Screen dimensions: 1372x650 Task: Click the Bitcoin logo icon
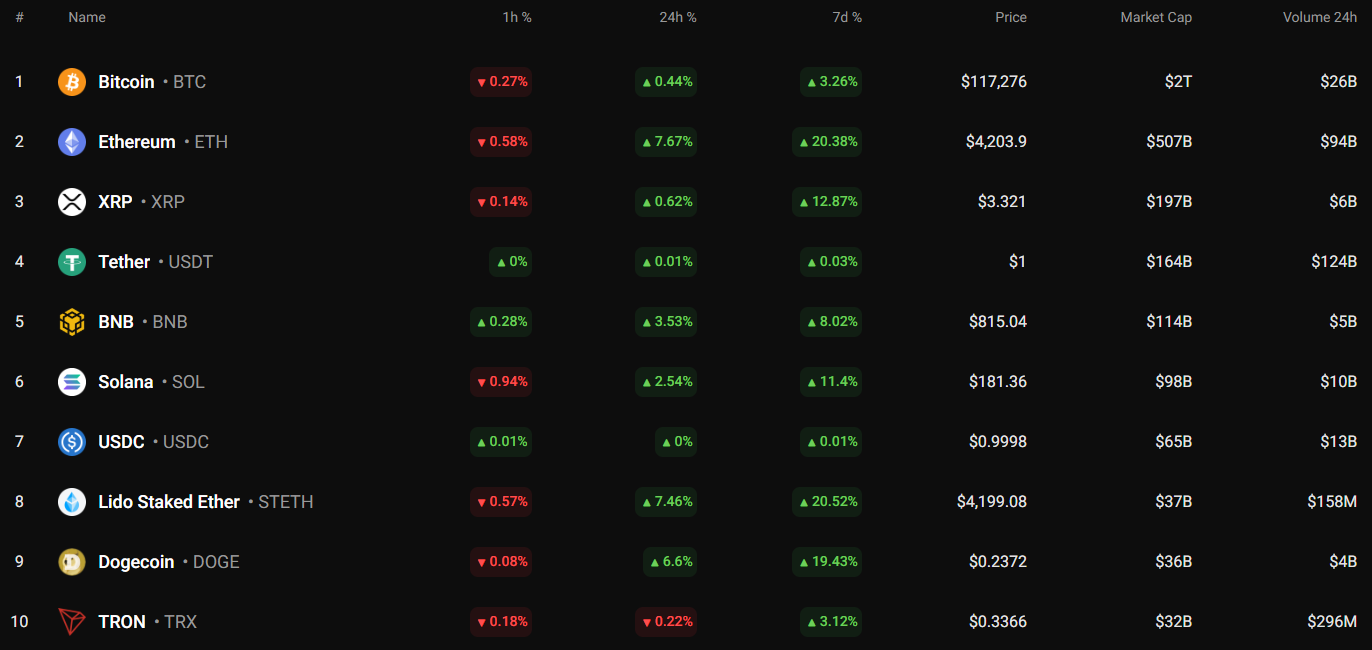tap(71, 81)
